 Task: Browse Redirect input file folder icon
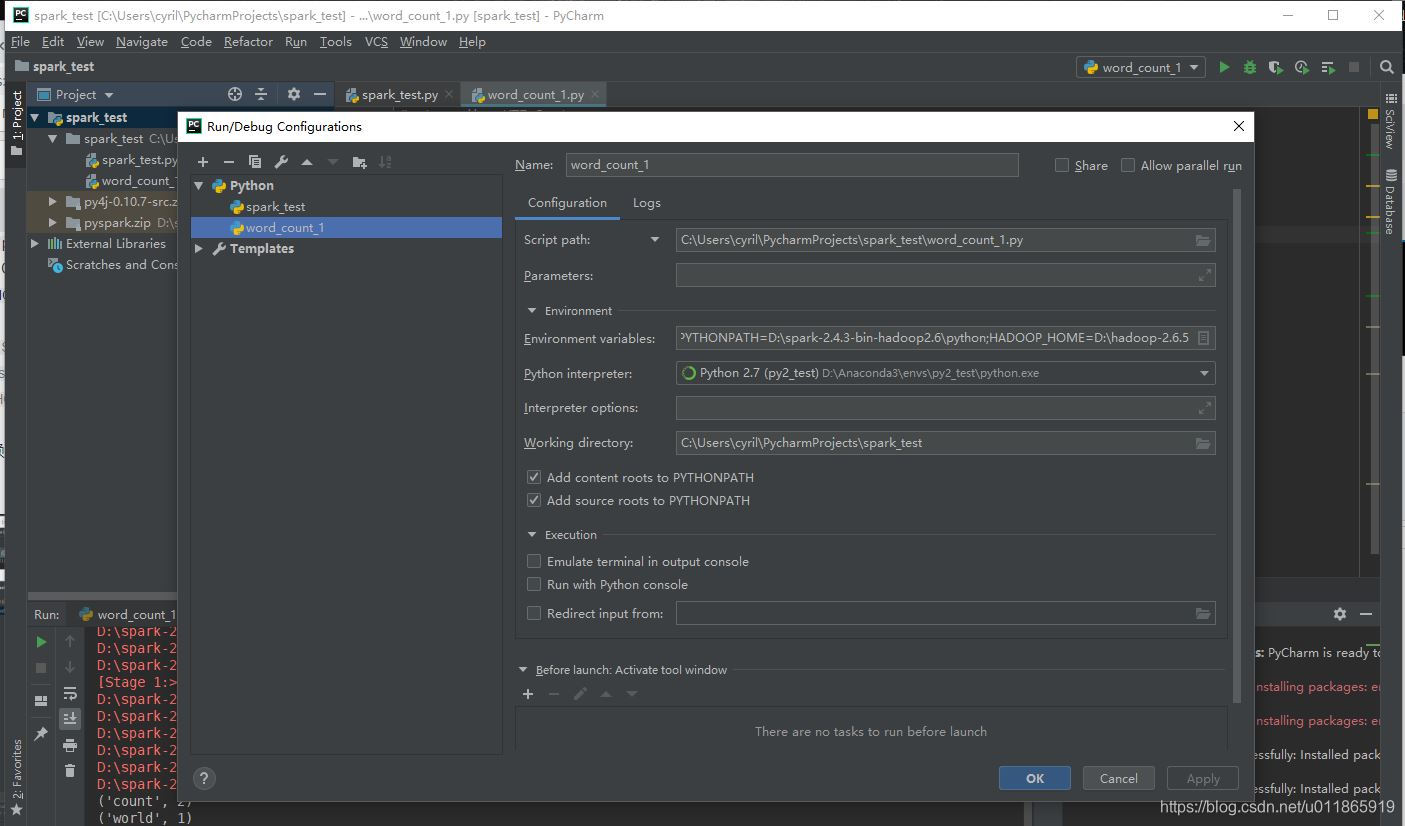[x=1203, y=613]
